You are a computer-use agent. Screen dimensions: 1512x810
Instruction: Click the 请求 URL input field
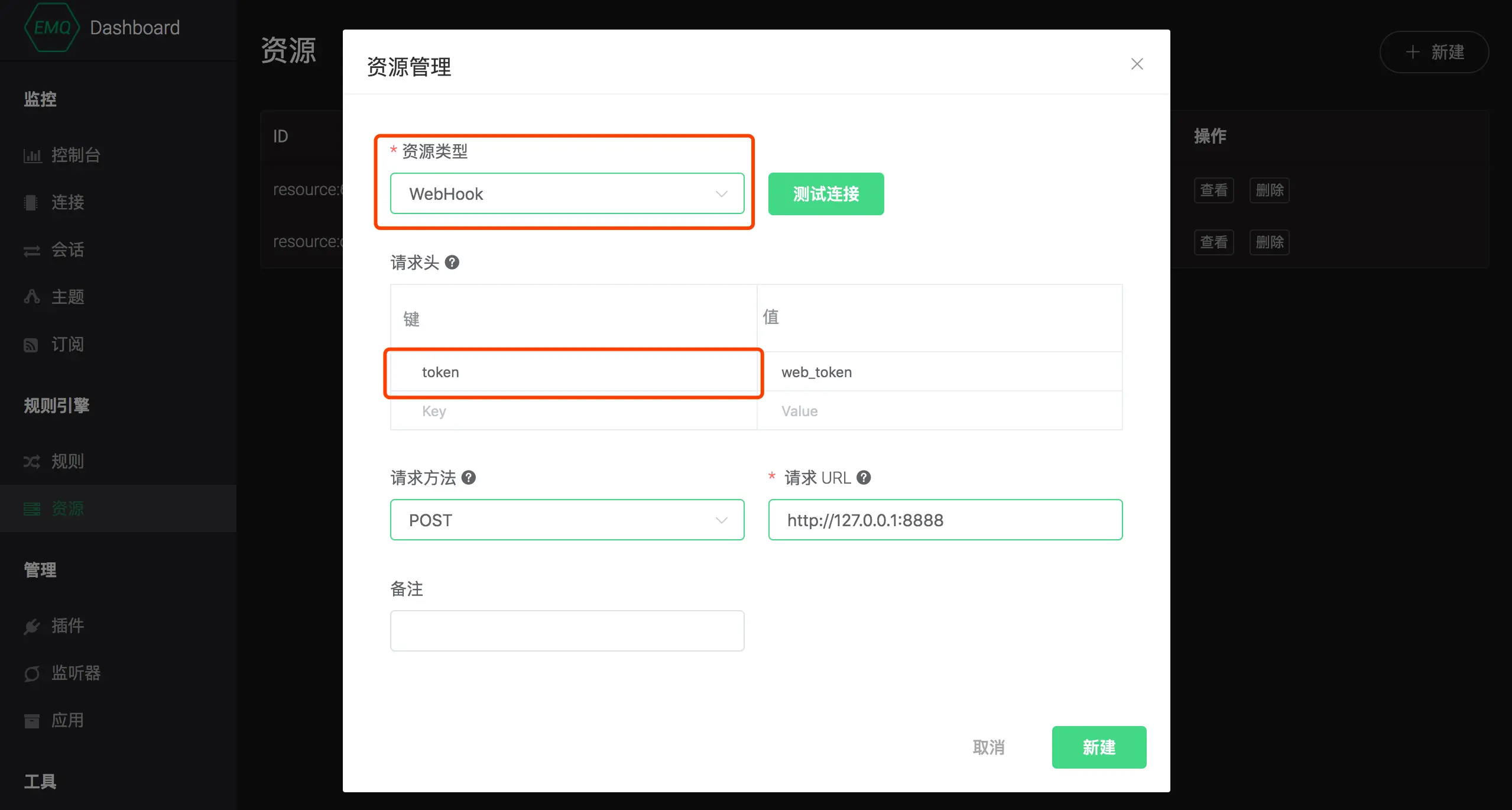click(x=945, y=520)
